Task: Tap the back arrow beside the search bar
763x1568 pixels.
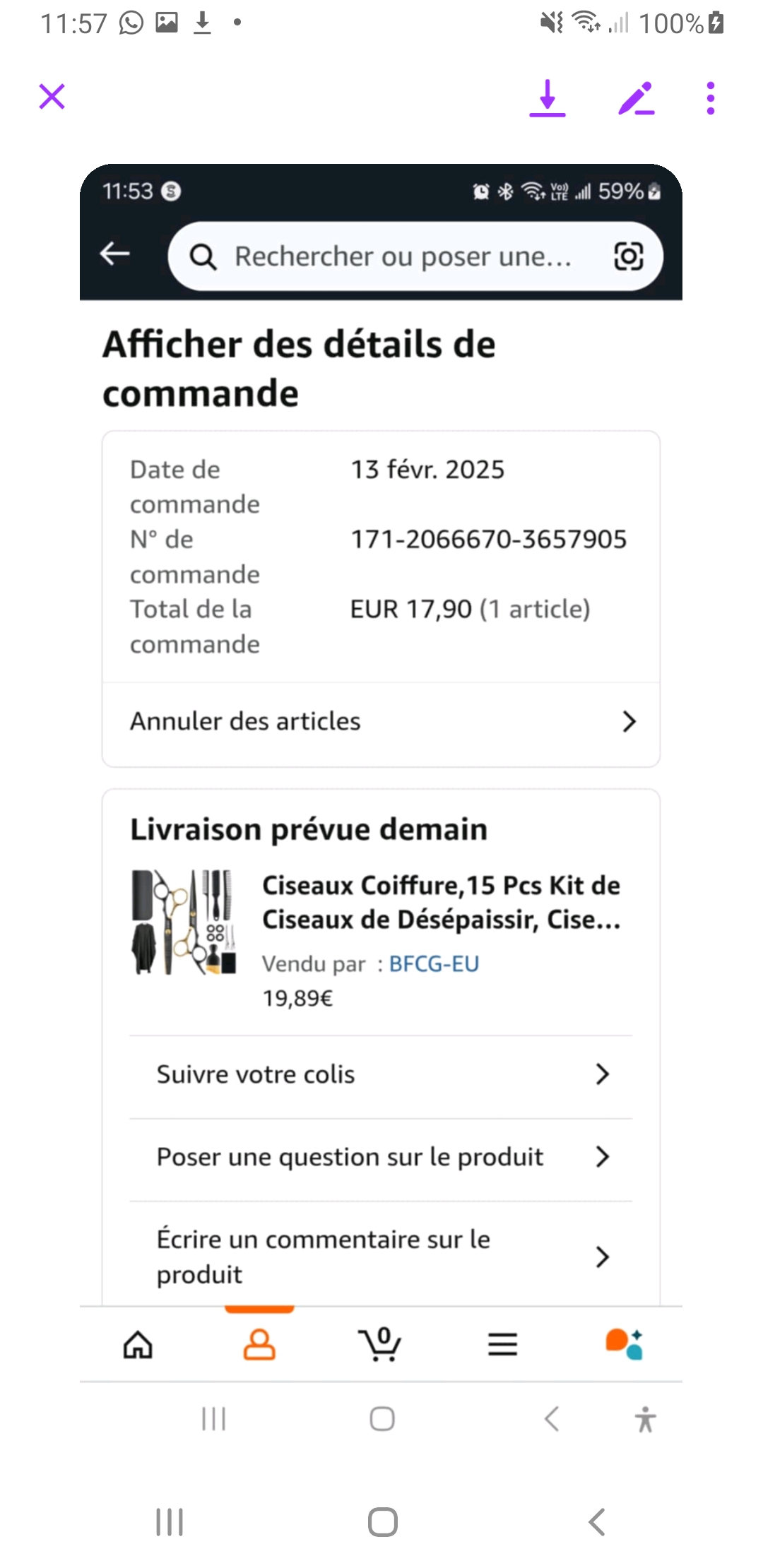Action: coord(115,253)
